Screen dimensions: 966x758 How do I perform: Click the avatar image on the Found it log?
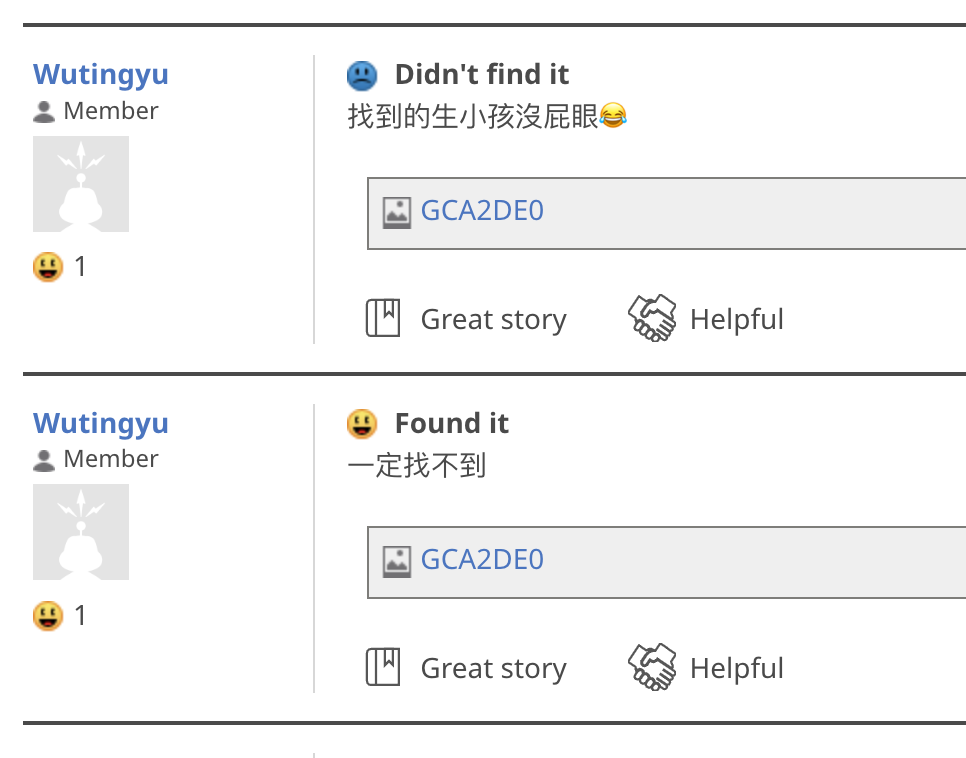pos(81,532)
